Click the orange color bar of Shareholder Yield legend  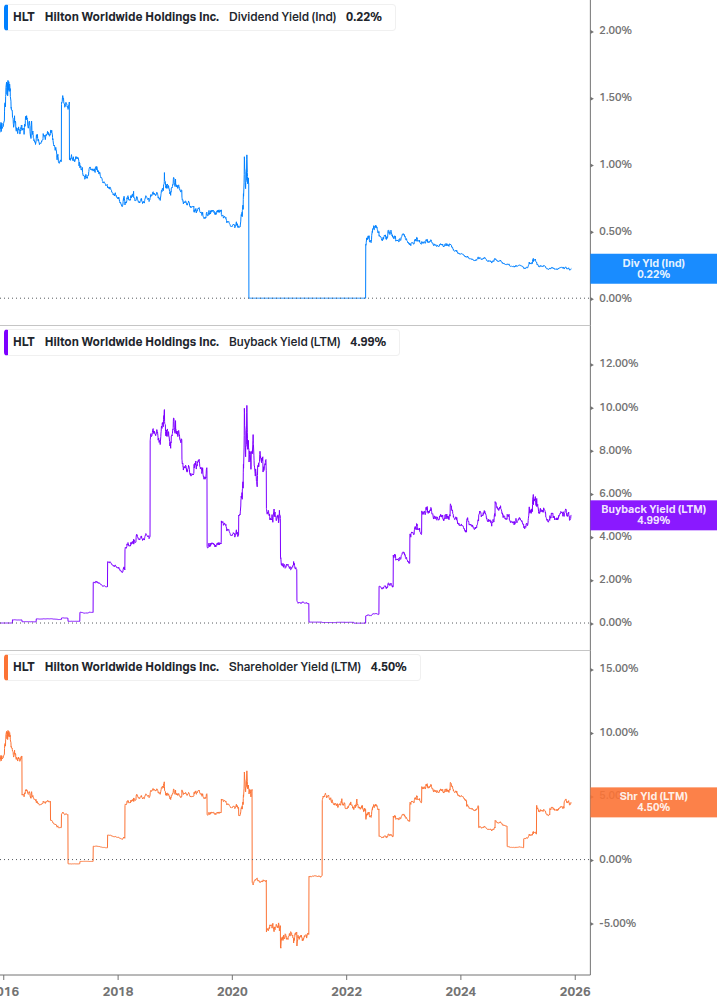[6, 667]
